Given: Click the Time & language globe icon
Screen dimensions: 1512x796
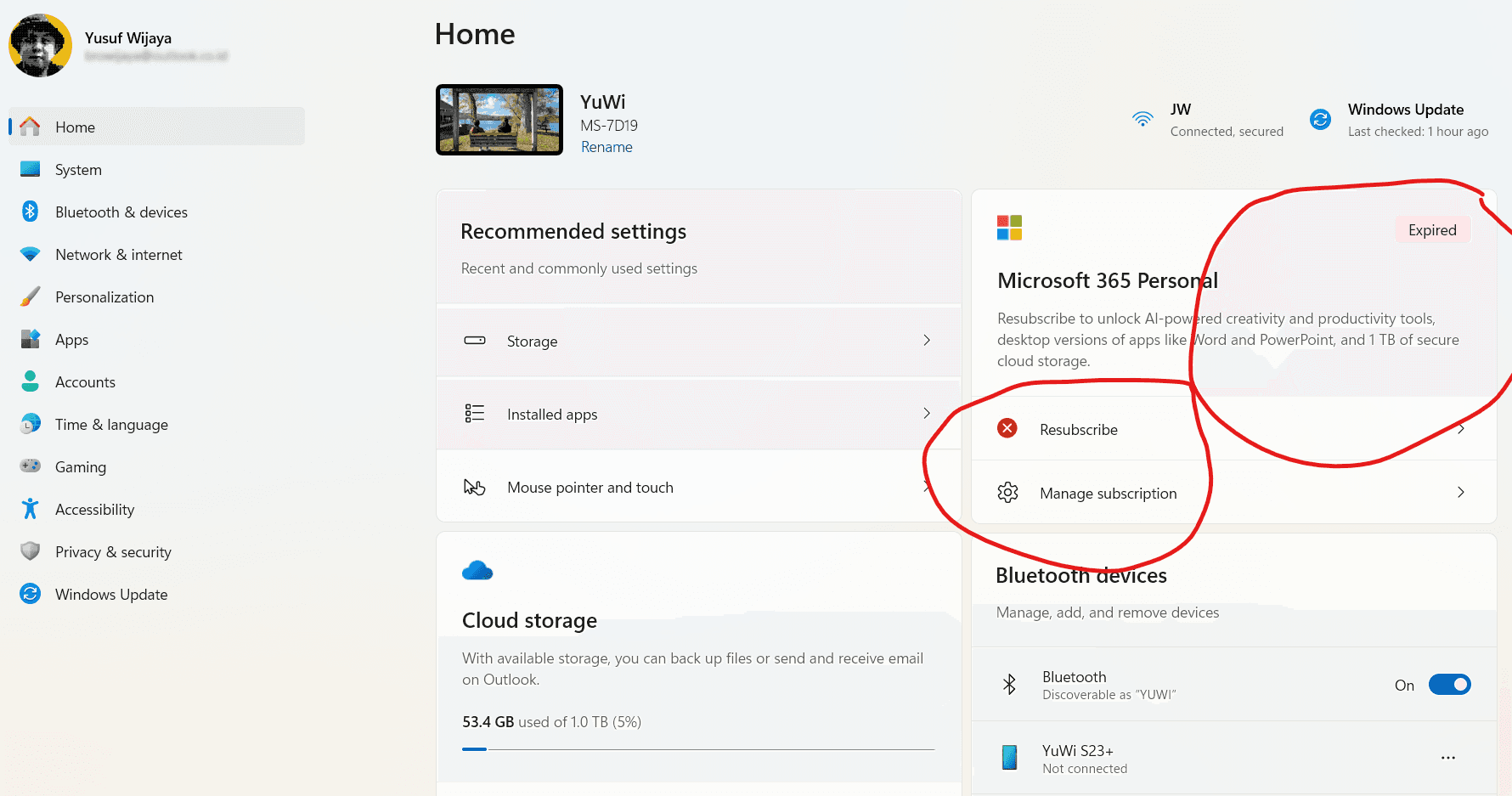Looking at the screenshot, I should [30, 424].
